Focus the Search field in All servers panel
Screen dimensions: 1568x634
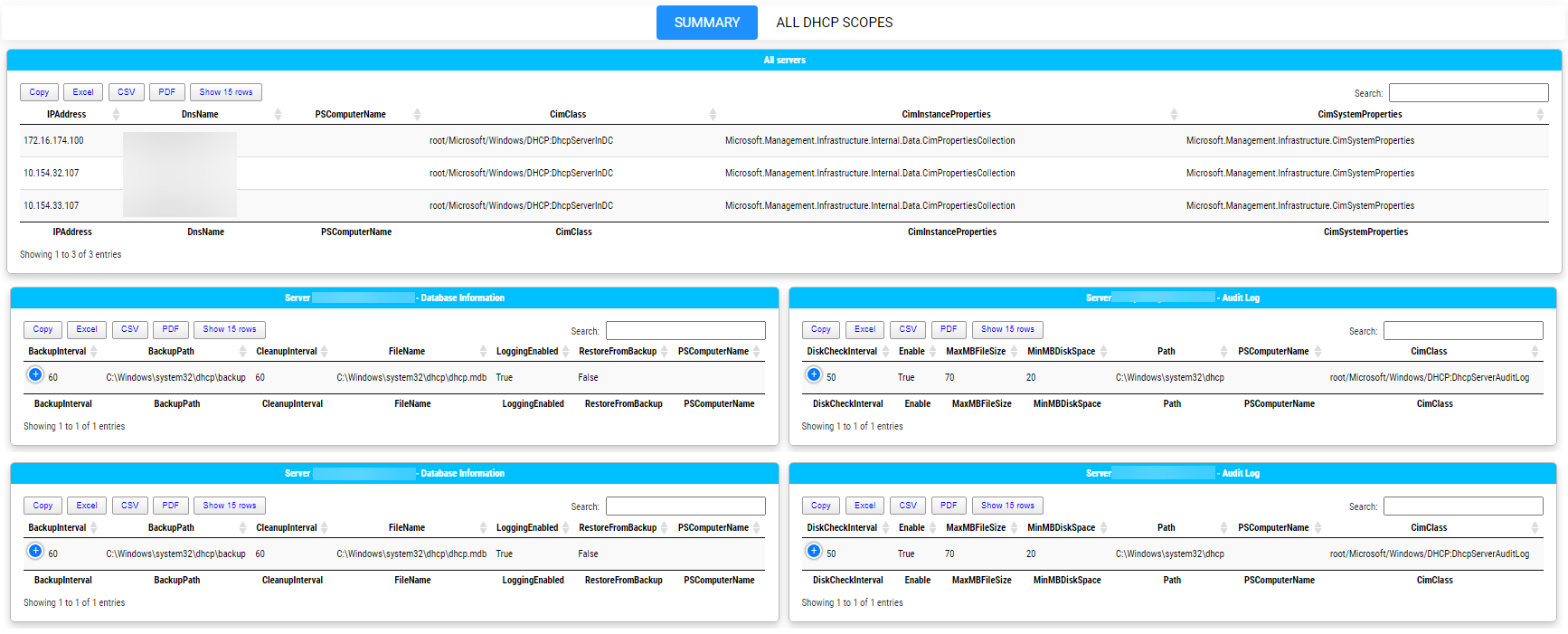pyautogui.click(x=1468, y=93)
